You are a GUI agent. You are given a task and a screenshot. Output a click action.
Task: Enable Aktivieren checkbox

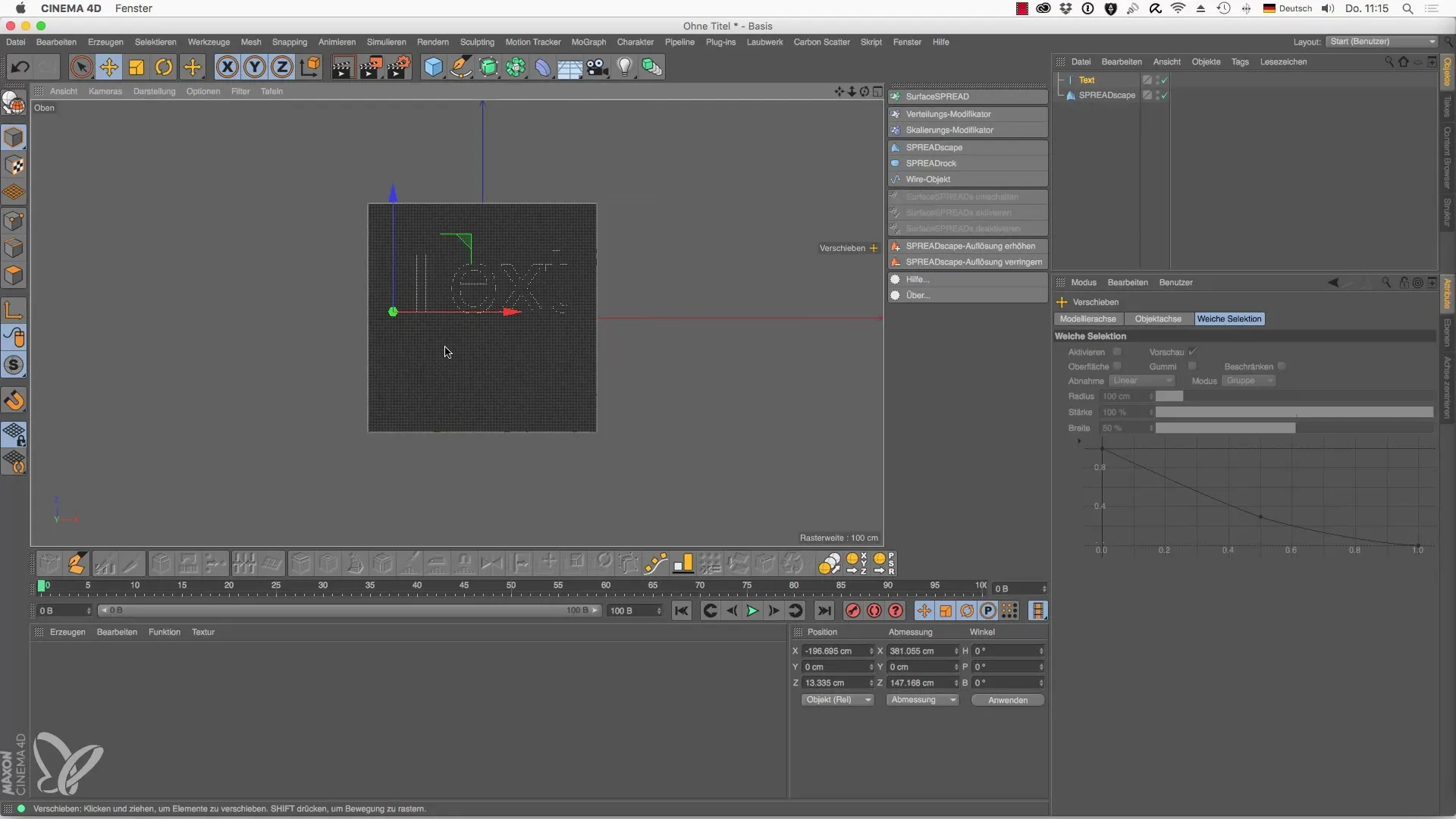pos(1117,352)
